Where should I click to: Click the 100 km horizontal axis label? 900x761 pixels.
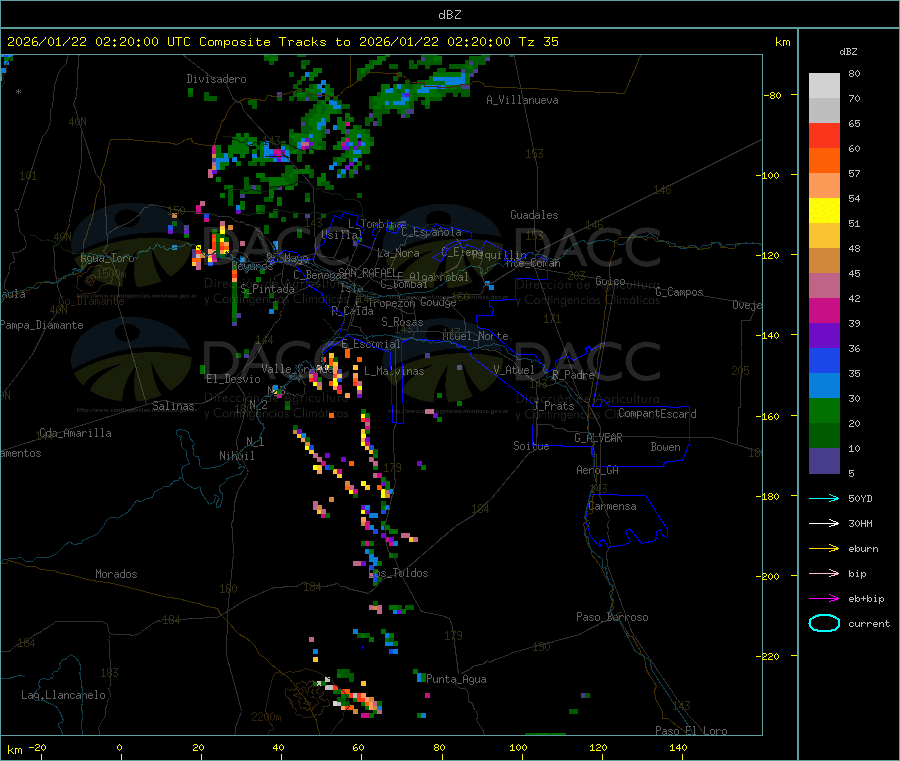[x=518, y=747]
